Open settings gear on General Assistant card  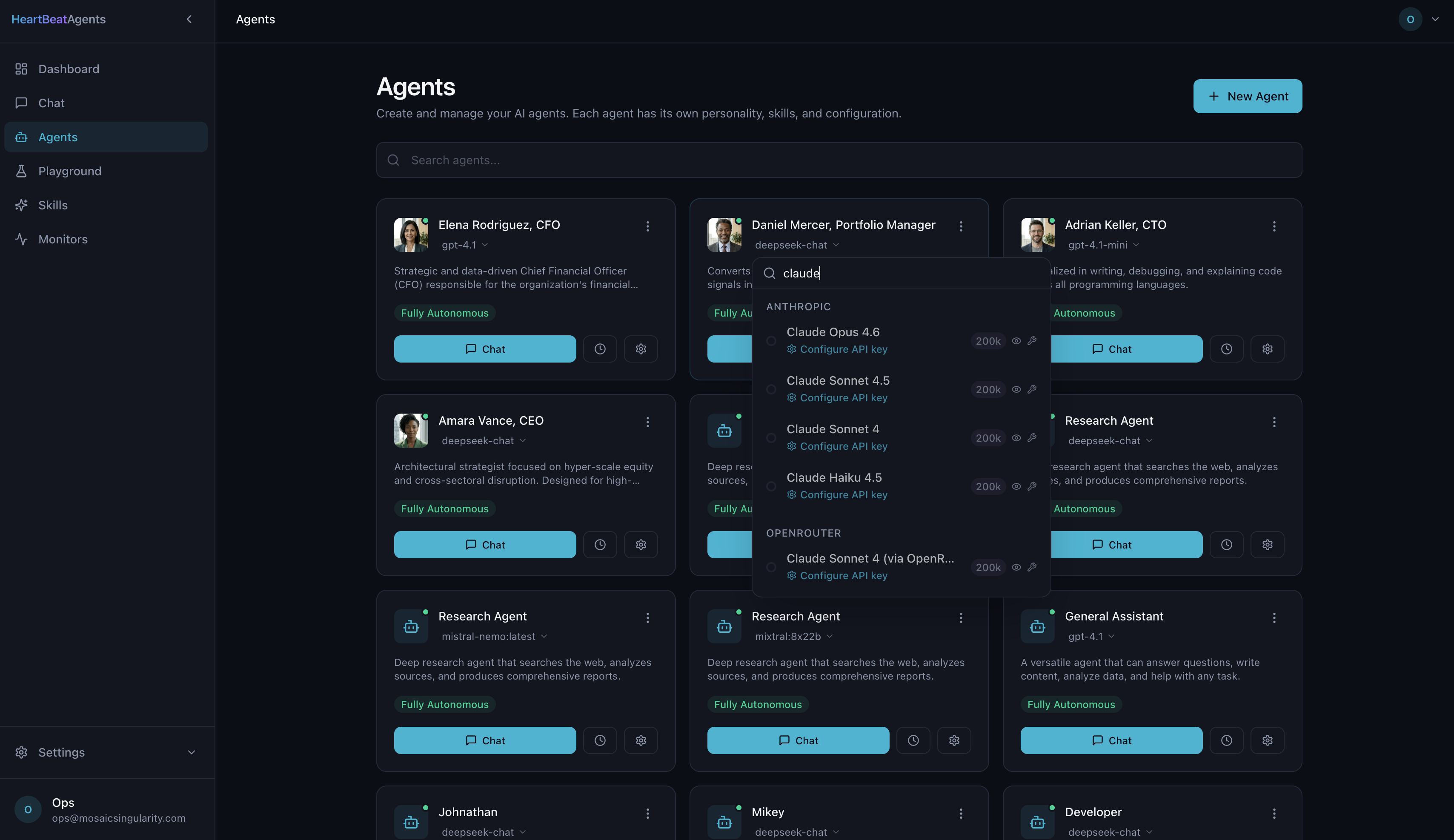(1268, 740)
